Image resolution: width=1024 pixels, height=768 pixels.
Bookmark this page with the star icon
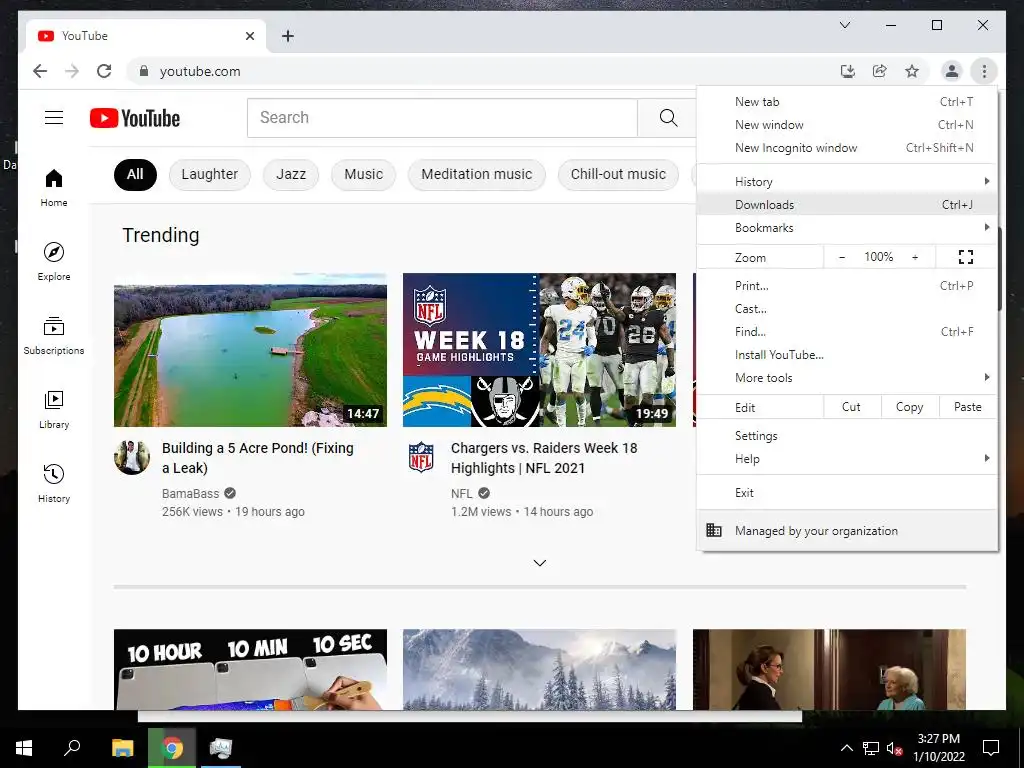click(x=912, y=71)
